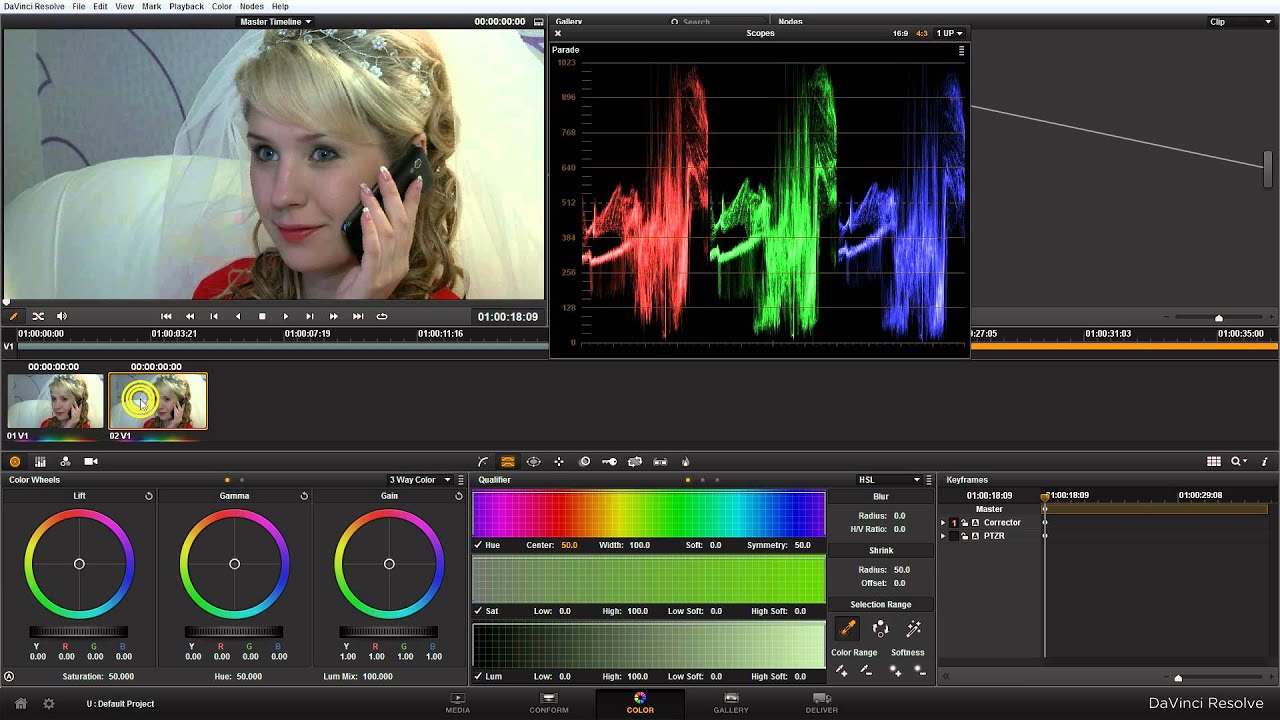Open the Primaries Bars palette icon
1280x720 pixels.
pyautogui.click(x=40, y=462)
